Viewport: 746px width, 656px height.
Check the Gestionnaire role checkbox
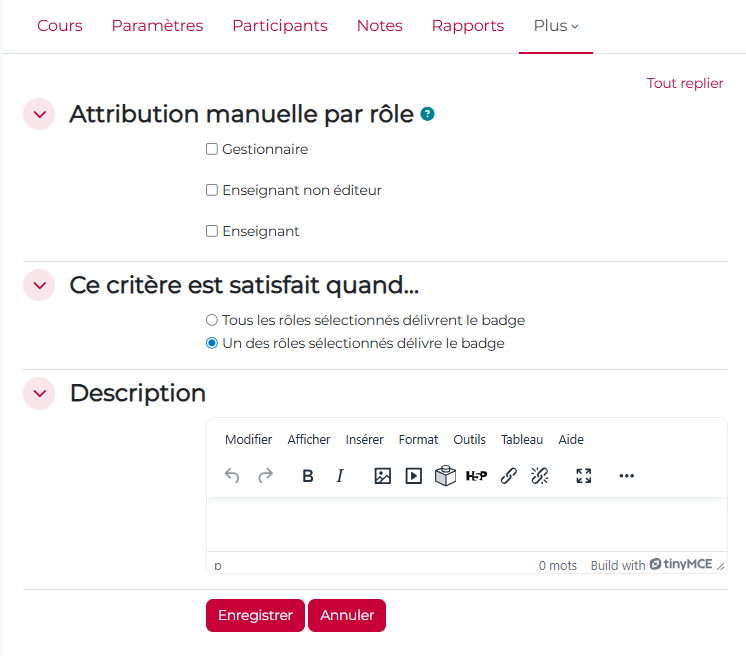point(212,150)
